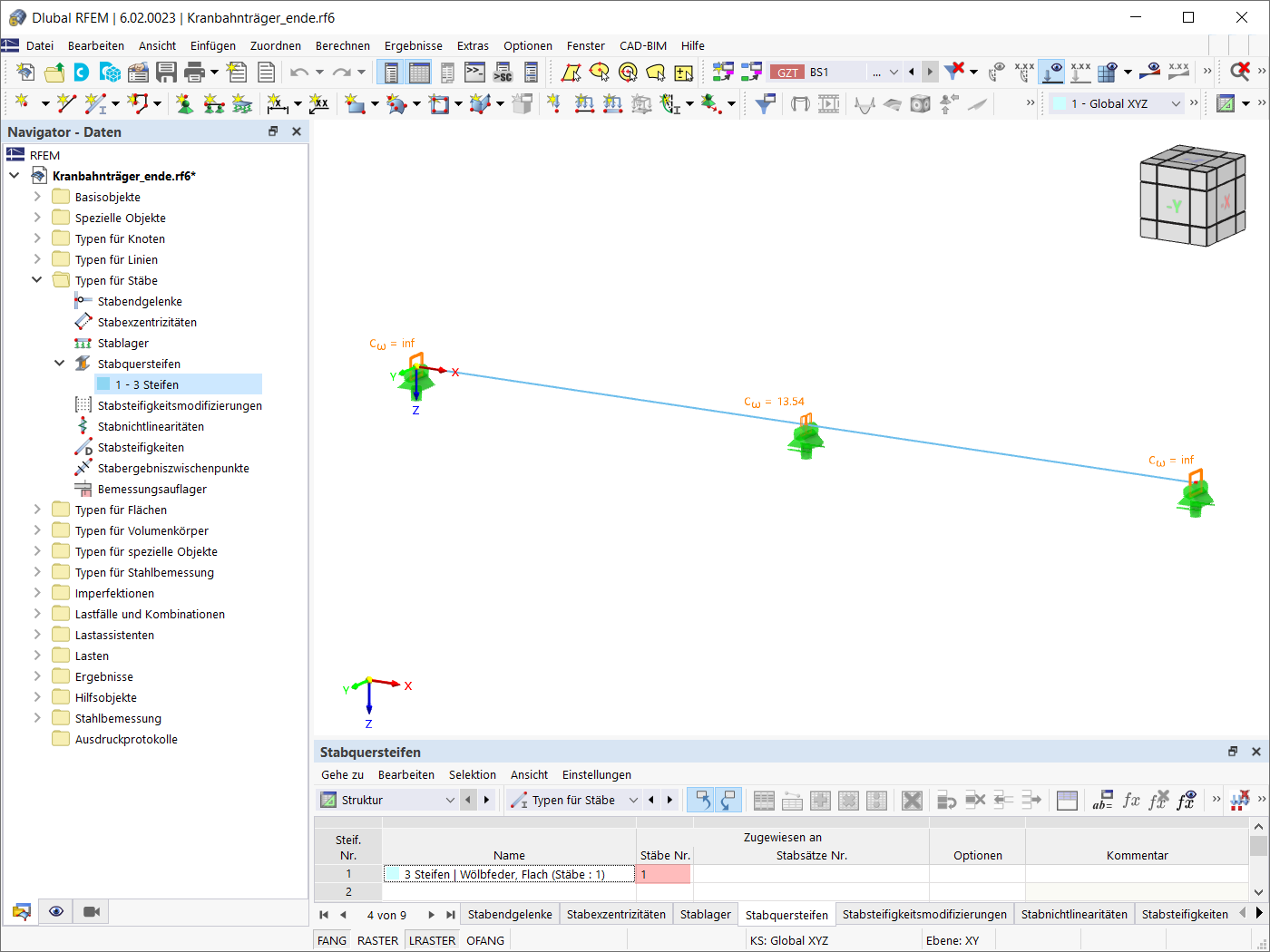
Task: Switch to the Stabendgelenke tab
Action: pos(510,914)
